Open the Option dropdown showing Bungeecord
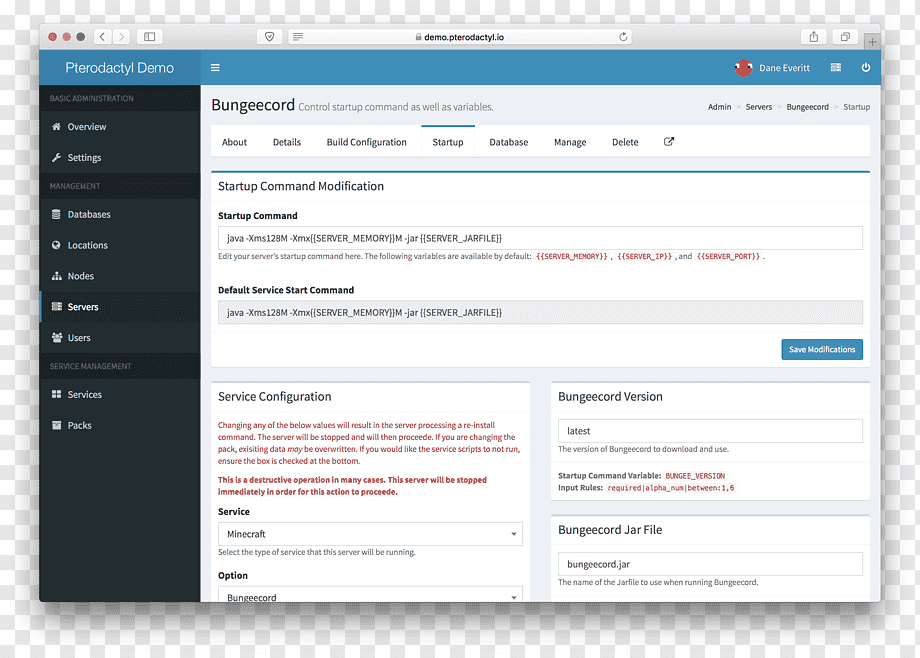The height and width of the screenshot is (658, 920). click(370, 596)
